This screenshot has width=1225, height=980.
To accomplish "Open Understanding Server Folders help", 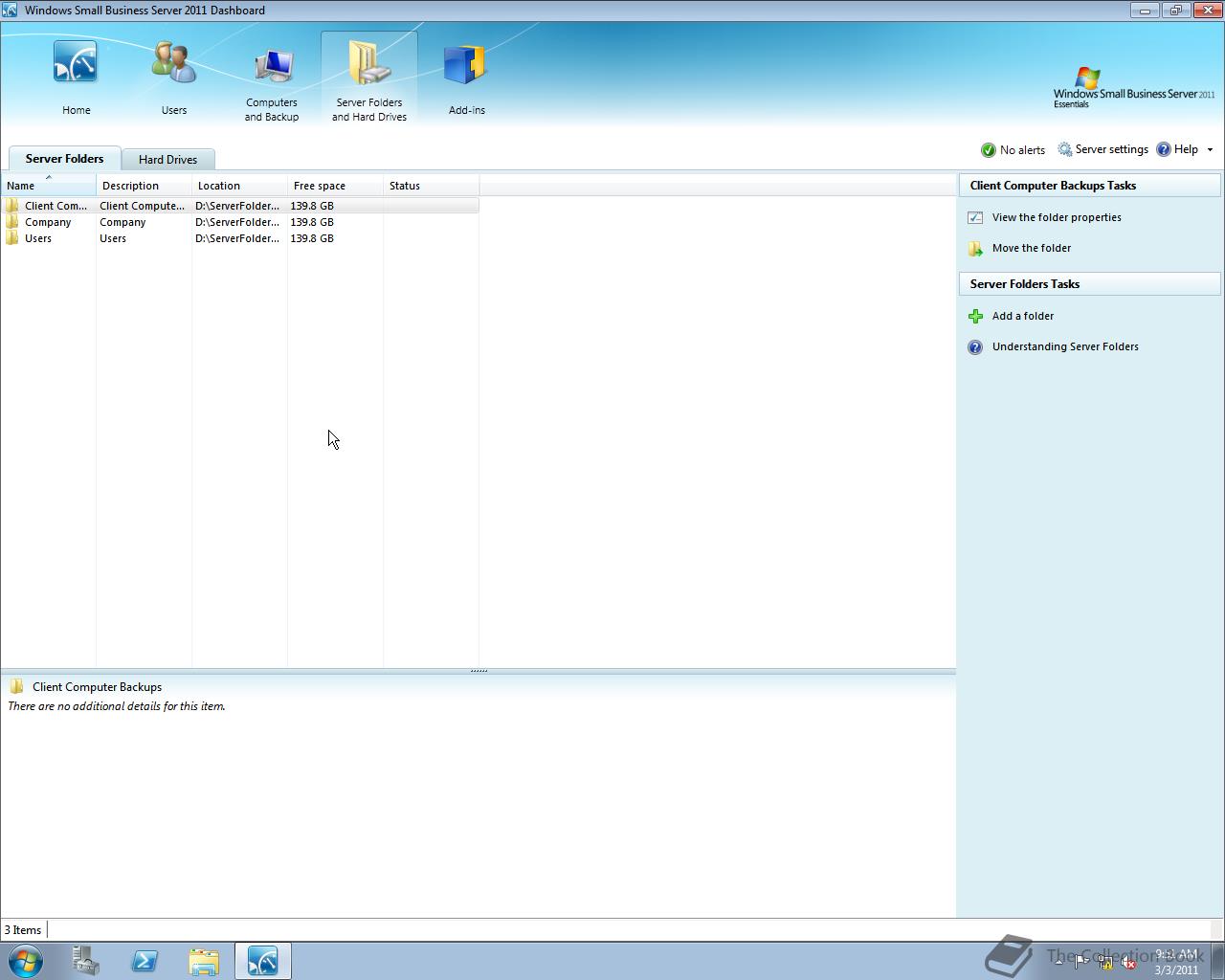I will click(1065, 346).
